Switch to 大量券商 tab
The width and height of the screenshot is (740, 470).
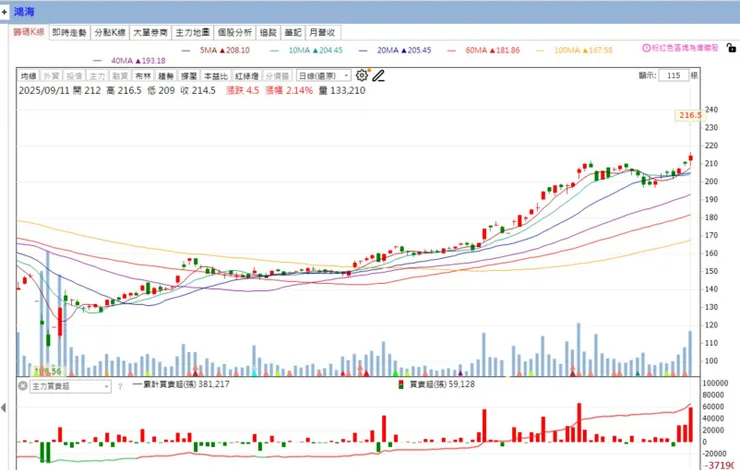pos(151,33)
